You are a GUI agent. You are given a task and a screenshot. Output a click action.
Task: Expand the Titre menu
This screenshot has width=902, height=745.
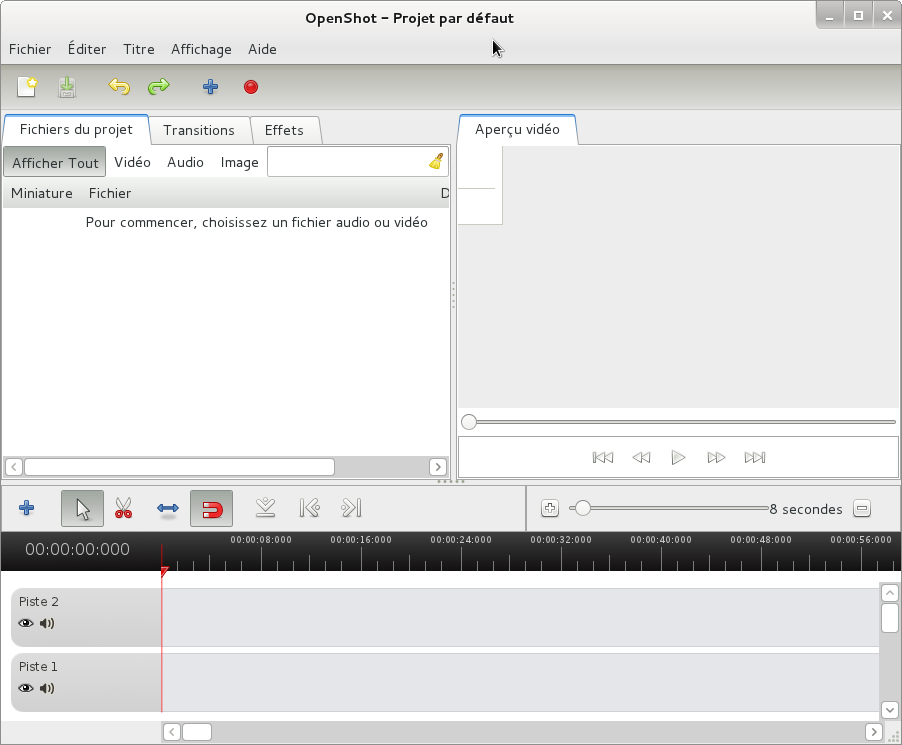[139, 49]
